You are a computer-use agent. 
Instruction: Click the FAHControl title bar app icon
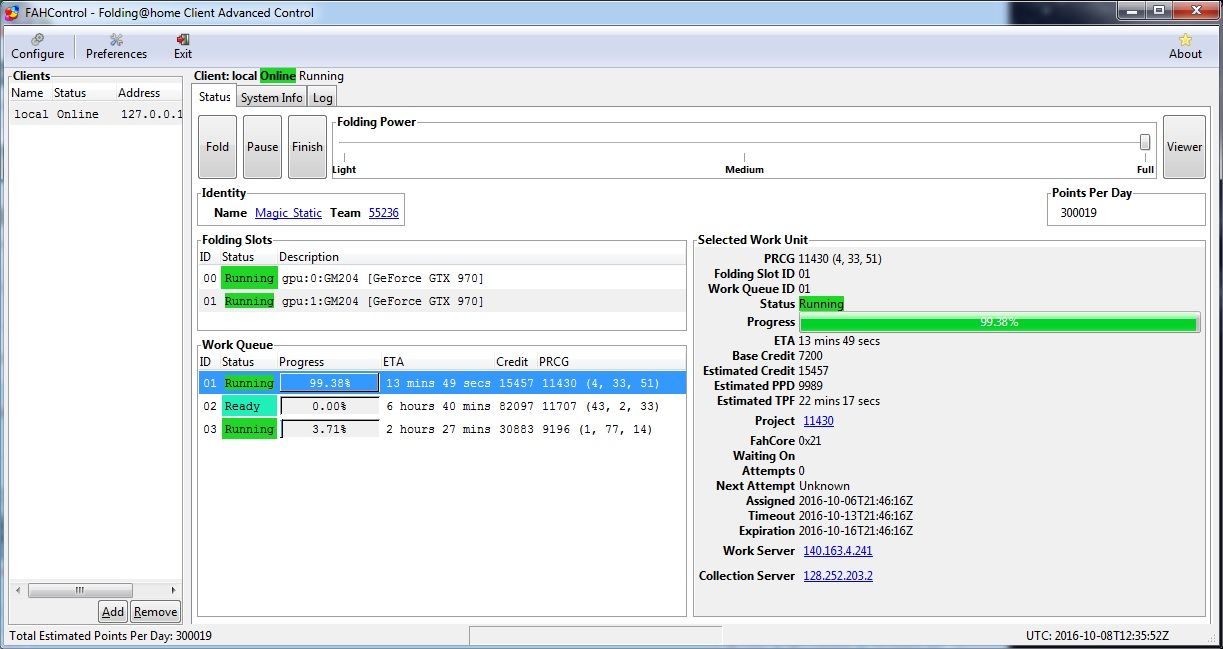click(x=11, y=12)
